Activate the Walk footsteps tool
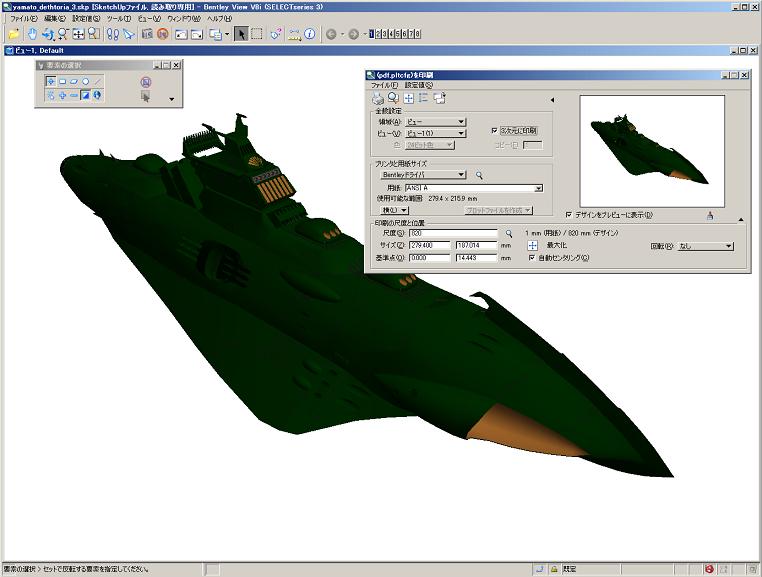The image size is (762, 577). tap(113, 34)
